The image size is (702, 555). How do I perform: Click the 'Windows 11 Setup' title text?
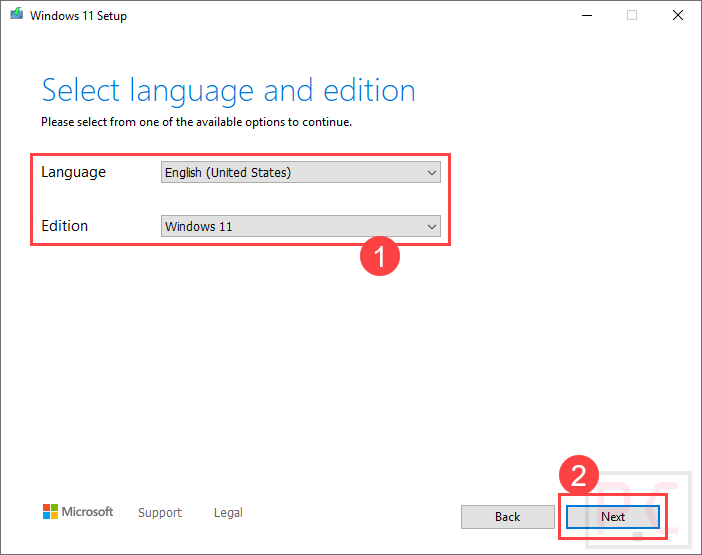78,16
